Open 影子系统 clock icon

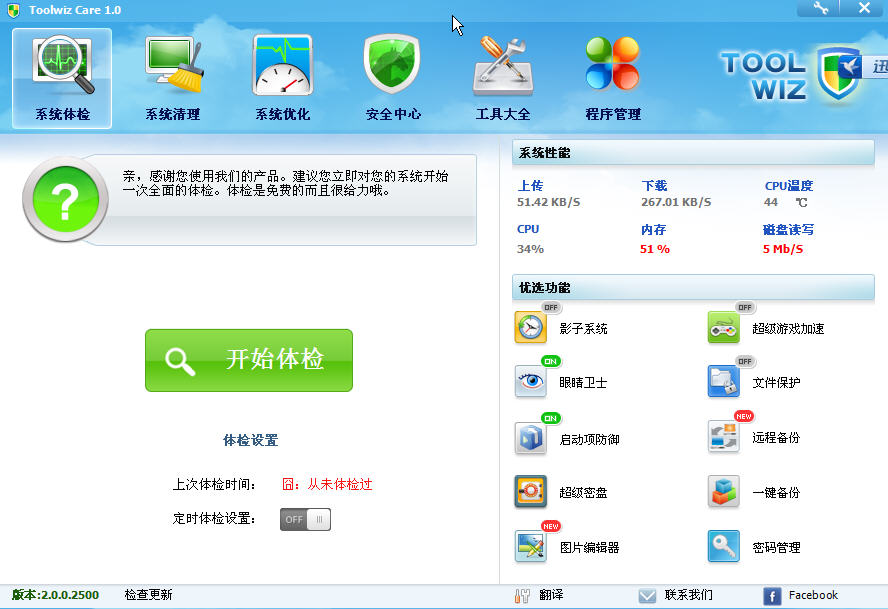[x=531, y=327]
